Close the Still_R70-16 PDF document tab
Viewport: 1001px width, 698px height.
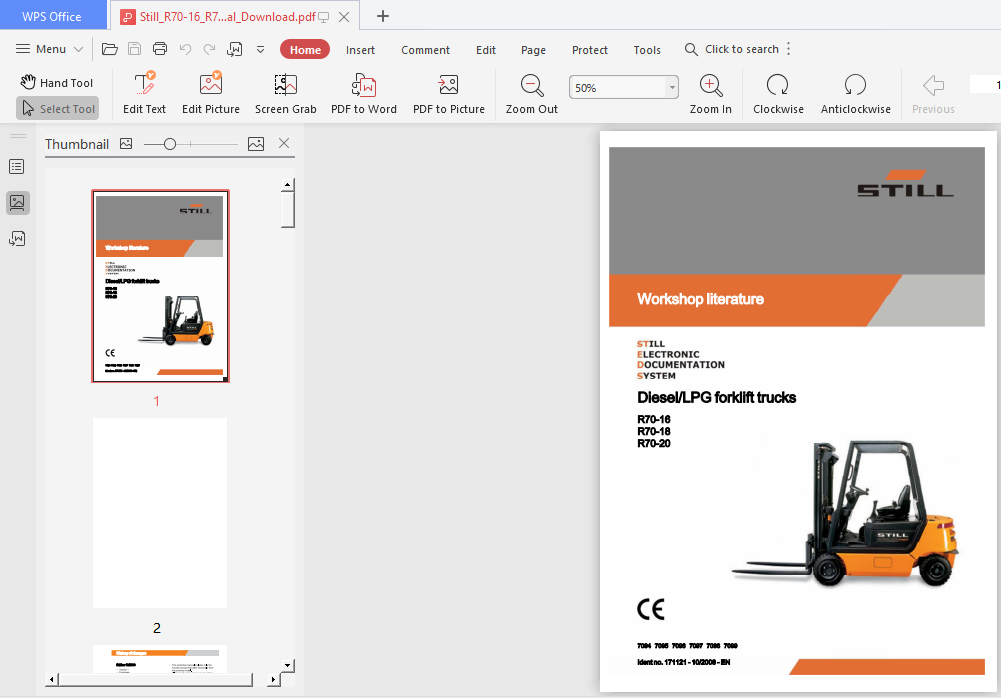(343, 17)
